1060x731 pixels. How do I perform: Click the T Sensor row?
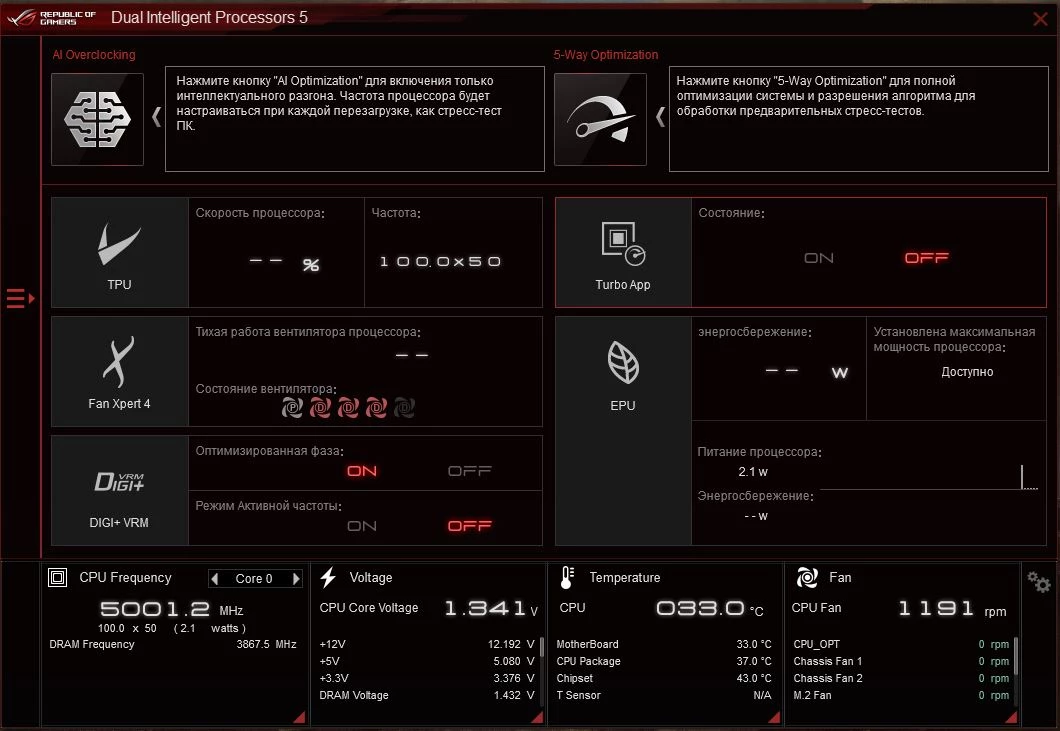(664, 695)
